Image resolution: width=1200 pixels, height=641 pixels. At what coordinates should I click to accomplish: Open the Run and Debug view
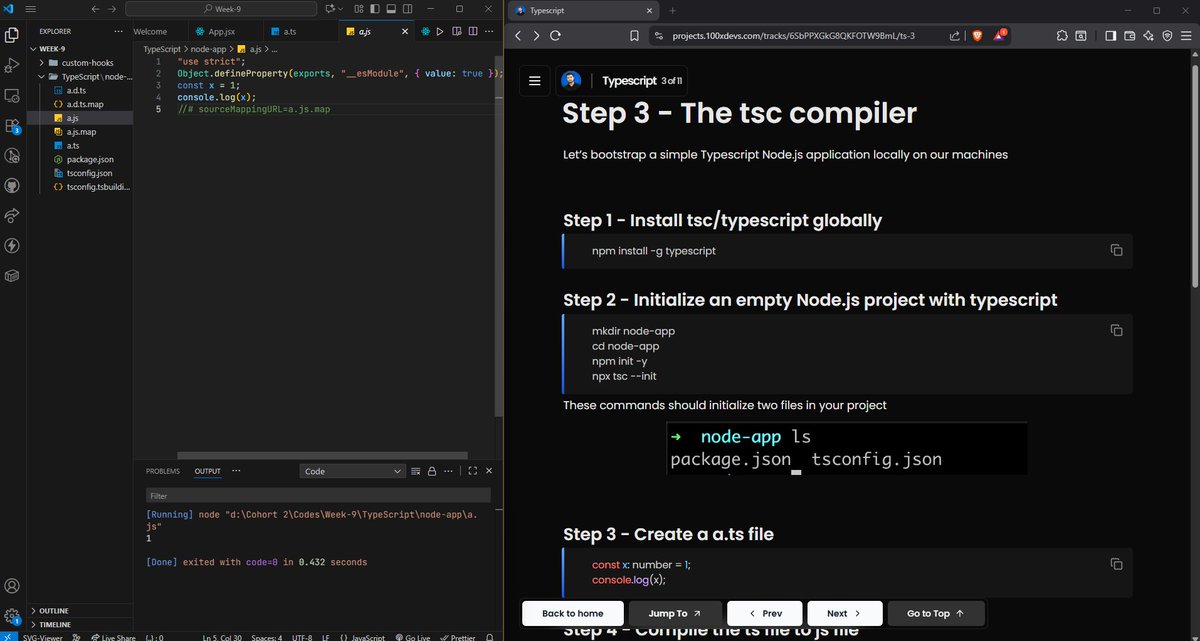pyautogui.click(x=12, y=65)
